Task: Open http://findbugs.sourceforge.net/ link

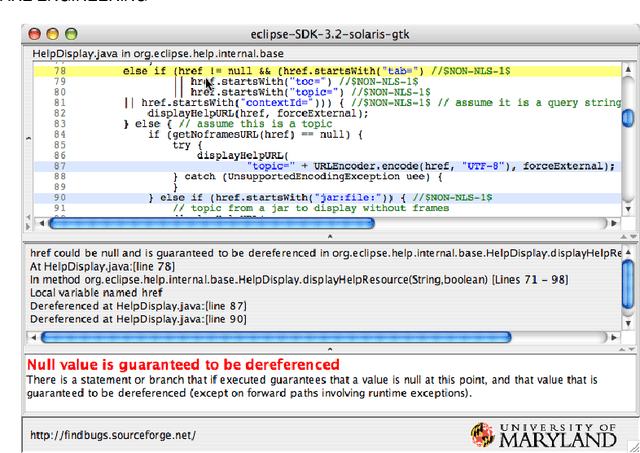Action: tap(113, 435)
